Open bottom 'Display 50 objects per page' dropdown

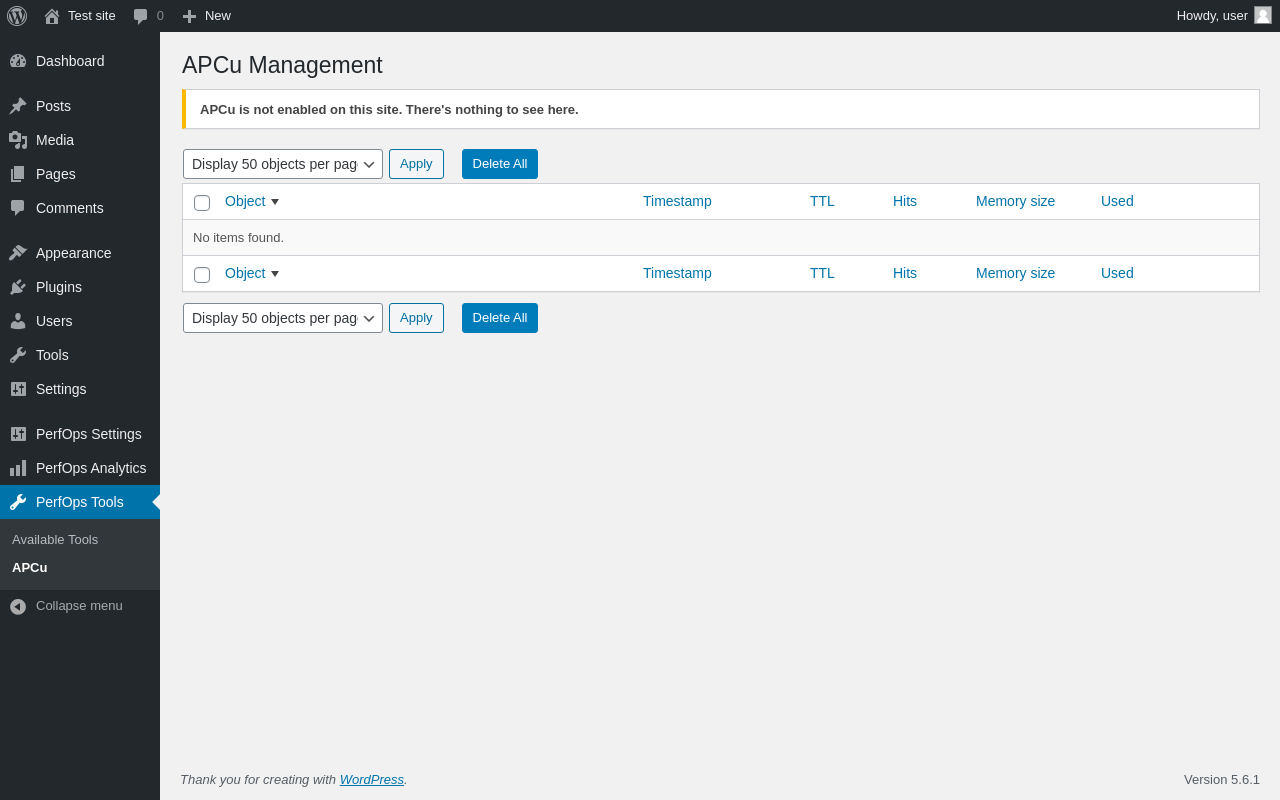point(283,318)
